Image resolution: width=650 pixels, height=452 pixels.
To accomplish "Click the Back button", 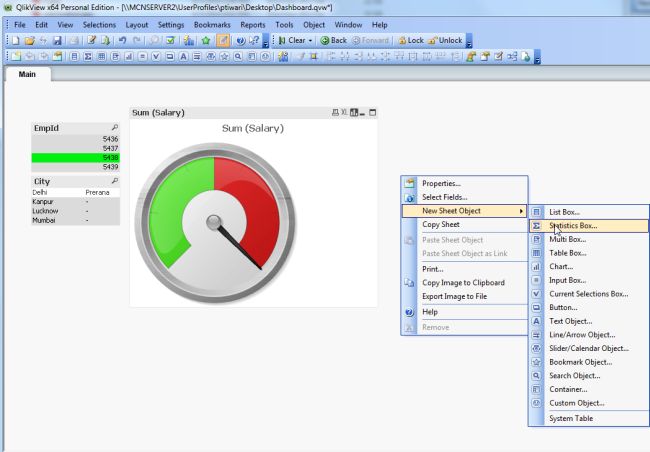I will point(334,41).
